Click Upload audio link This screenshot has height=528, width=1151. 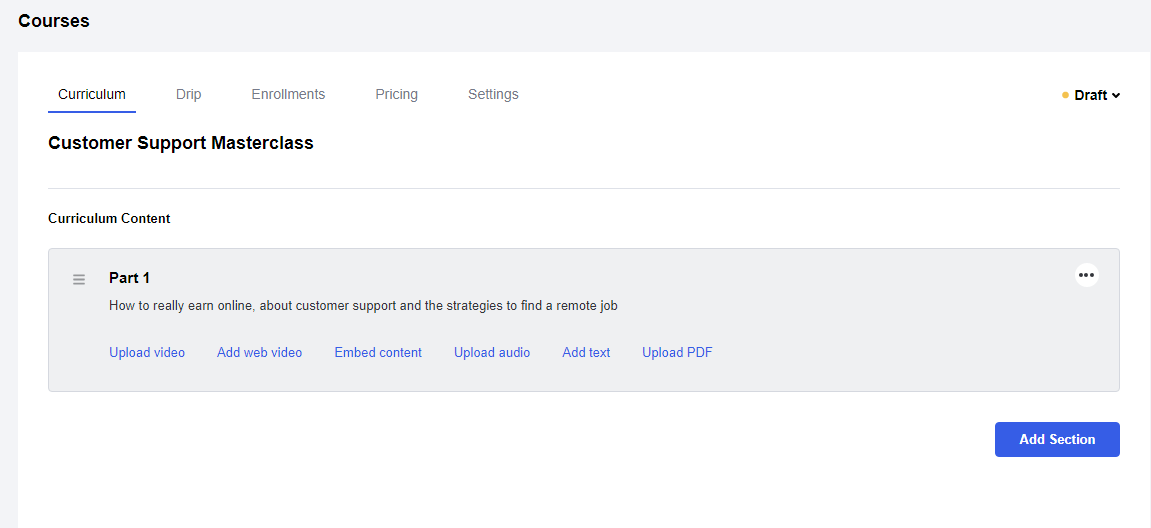click(492, 352)
